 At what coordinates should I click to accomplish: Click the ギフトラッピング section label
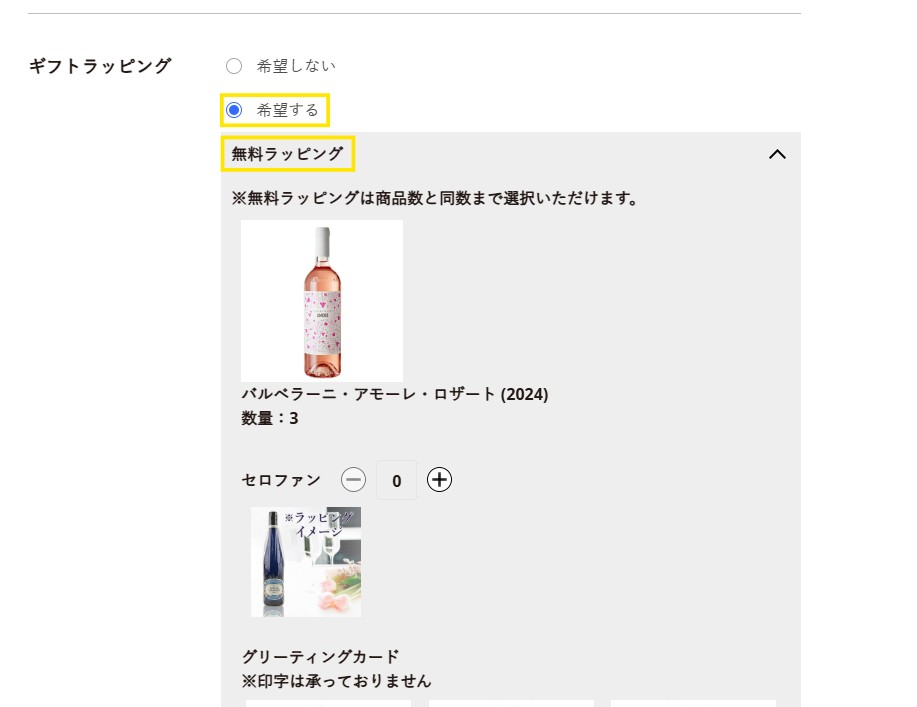97,64
